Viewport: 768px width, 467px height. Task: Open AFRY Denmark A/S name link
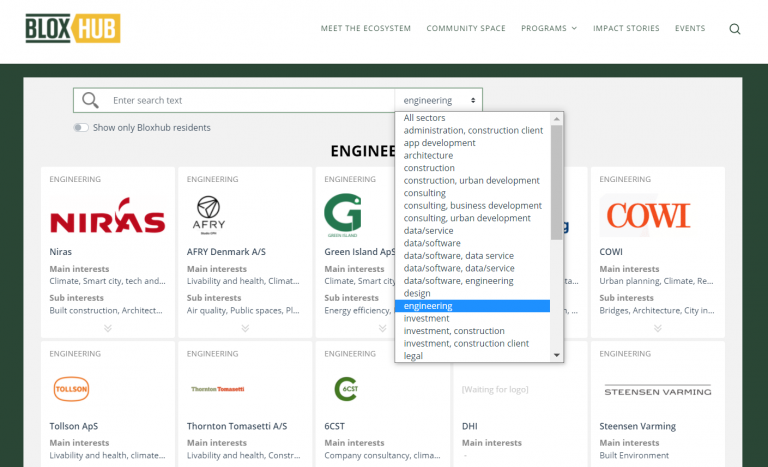point(226,252)
